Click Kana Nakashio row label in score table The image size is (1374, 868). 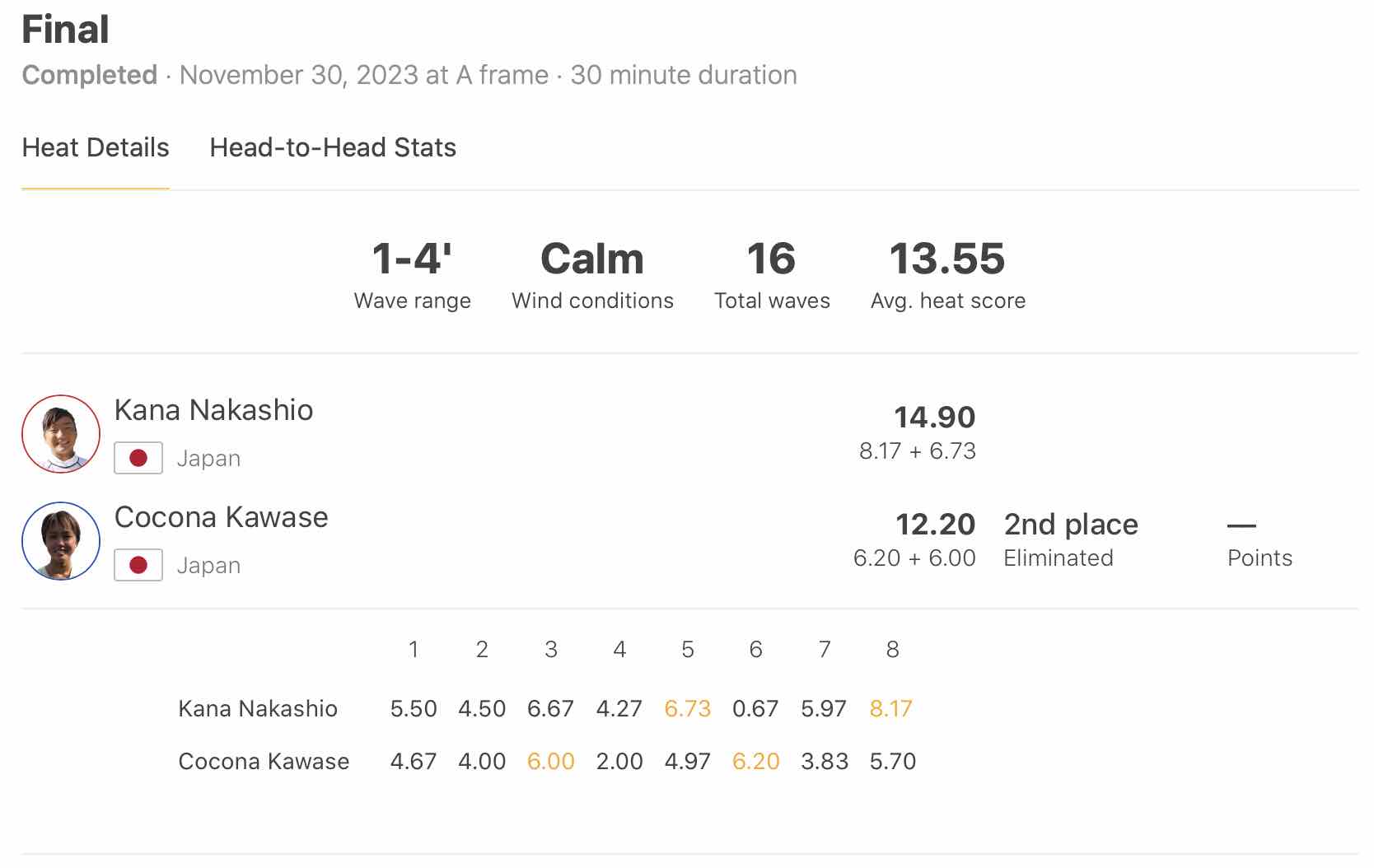(258, 709)
